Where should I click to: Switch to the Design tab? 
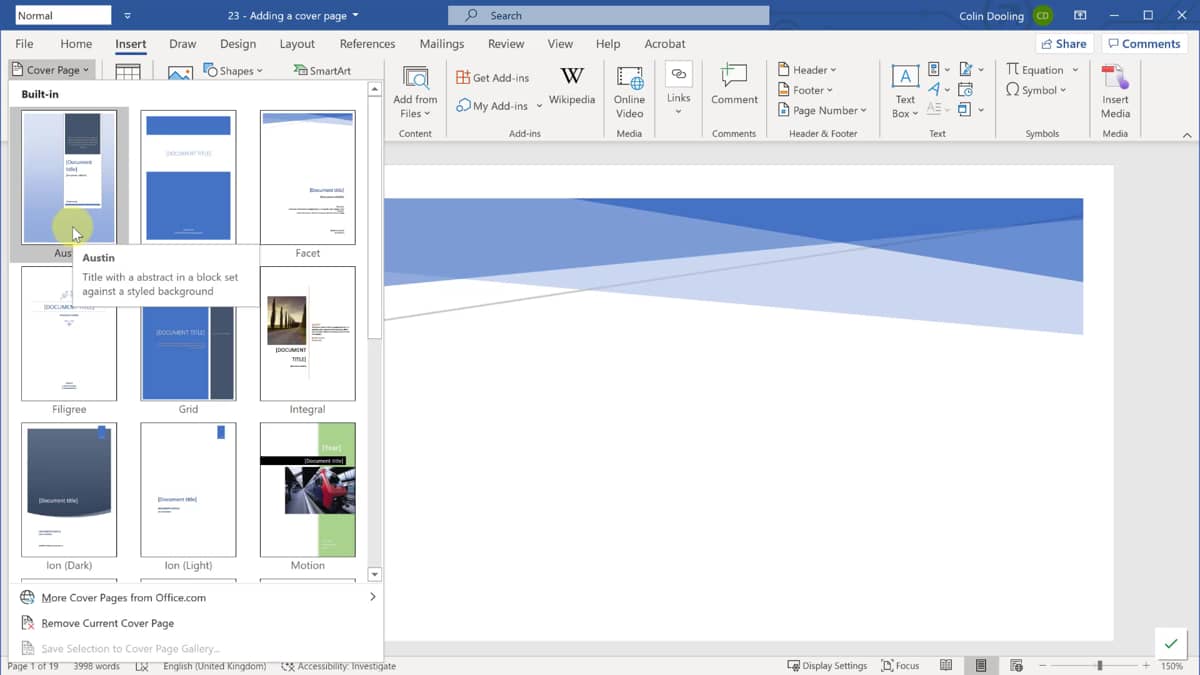pos(238,44)
